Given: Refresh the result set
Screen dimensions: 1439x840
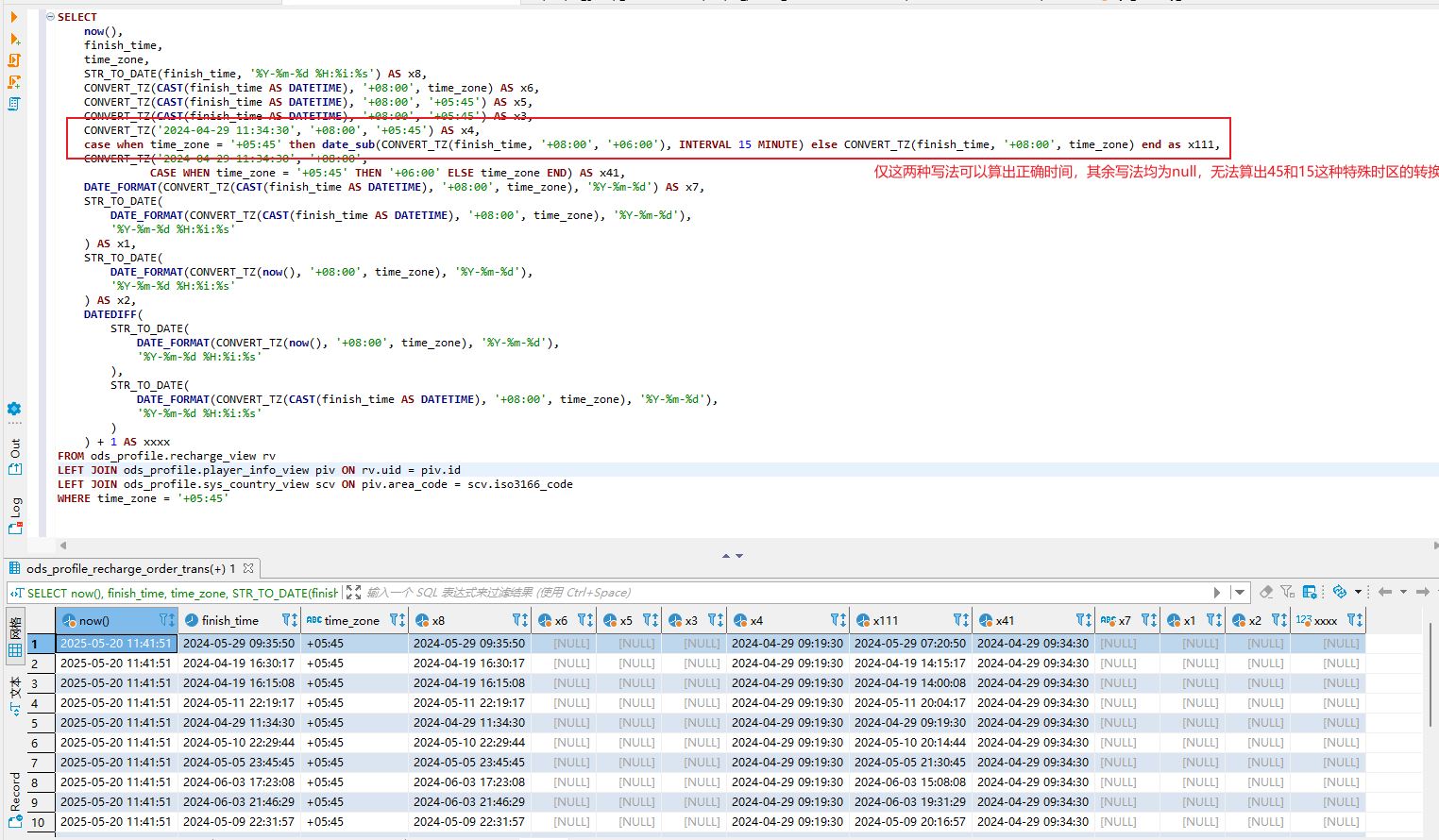Looking at the screenshot, I should tap(1340, 592).
